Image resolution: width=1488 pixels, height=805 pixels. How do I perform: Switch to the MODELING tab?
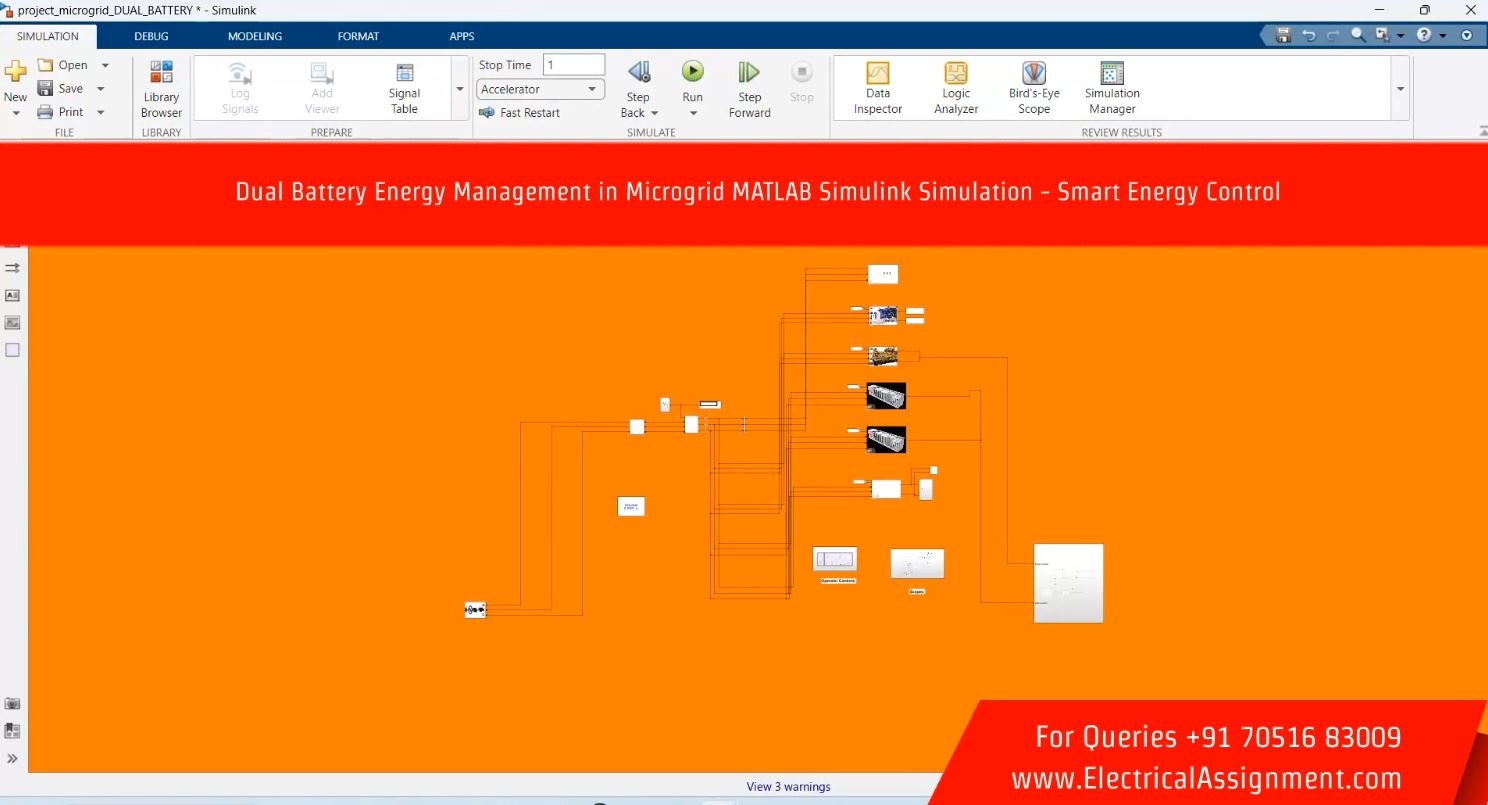(x=254, y=36)
